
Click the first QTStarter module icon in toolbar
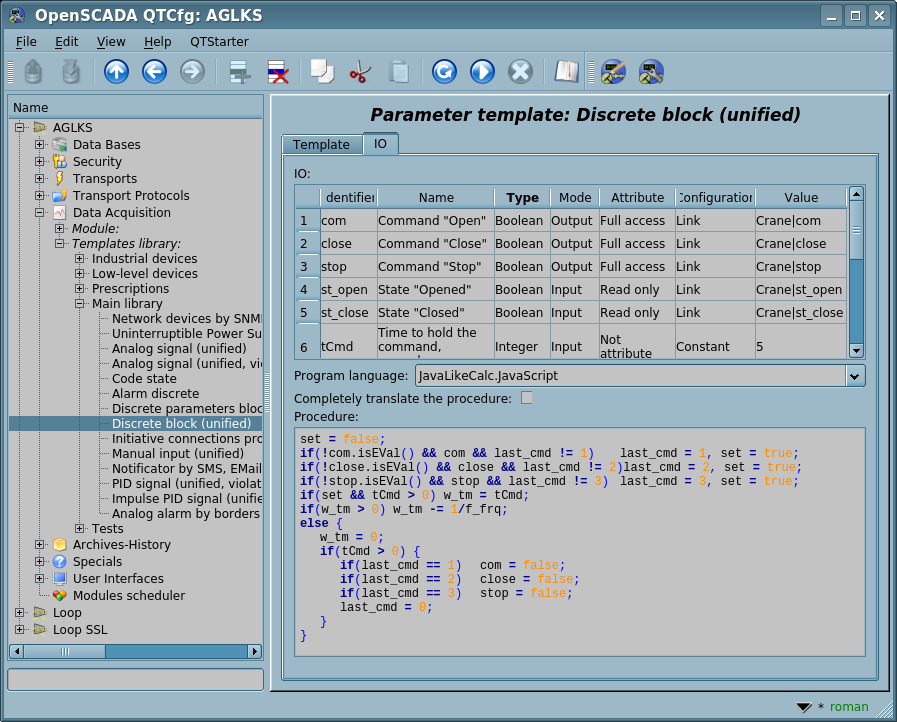tap(613, 72)
